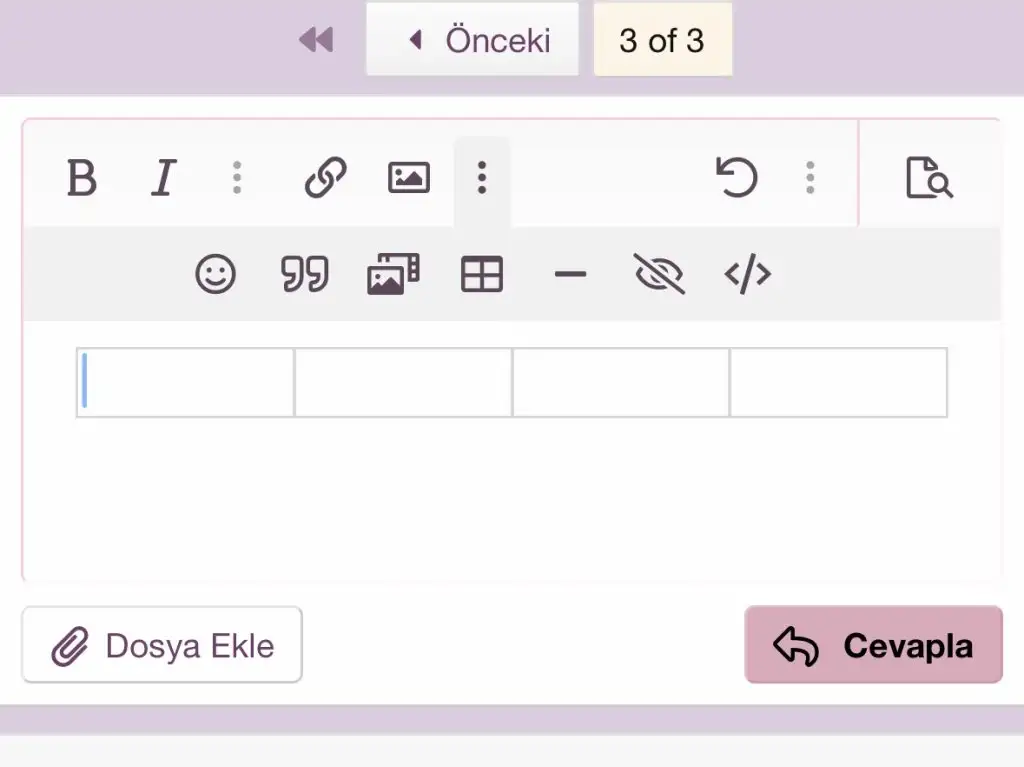Screen dimensions: 1024x767
Task: Insert a code block
Action: [748, 274]
